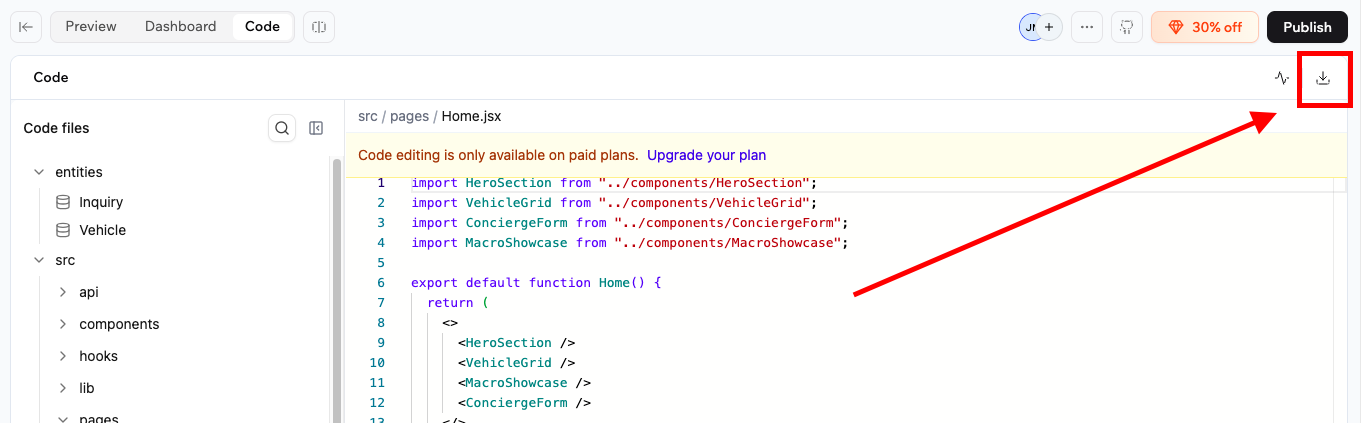Open the Inquiry entity
The image size is (1361, 423).
[101, 202]
